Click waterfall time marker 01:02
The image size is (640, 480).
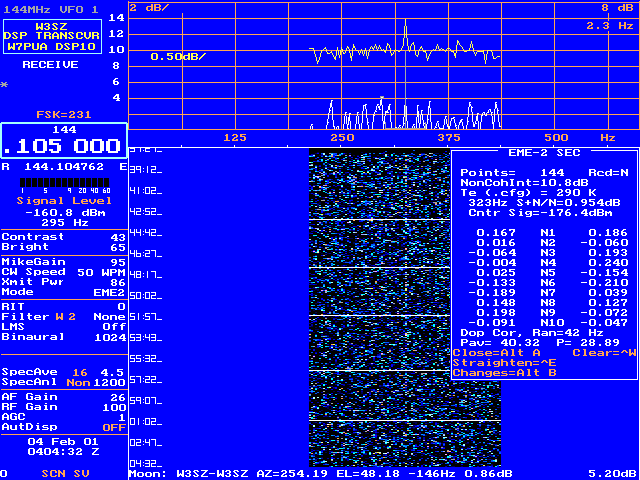(146, 422)
